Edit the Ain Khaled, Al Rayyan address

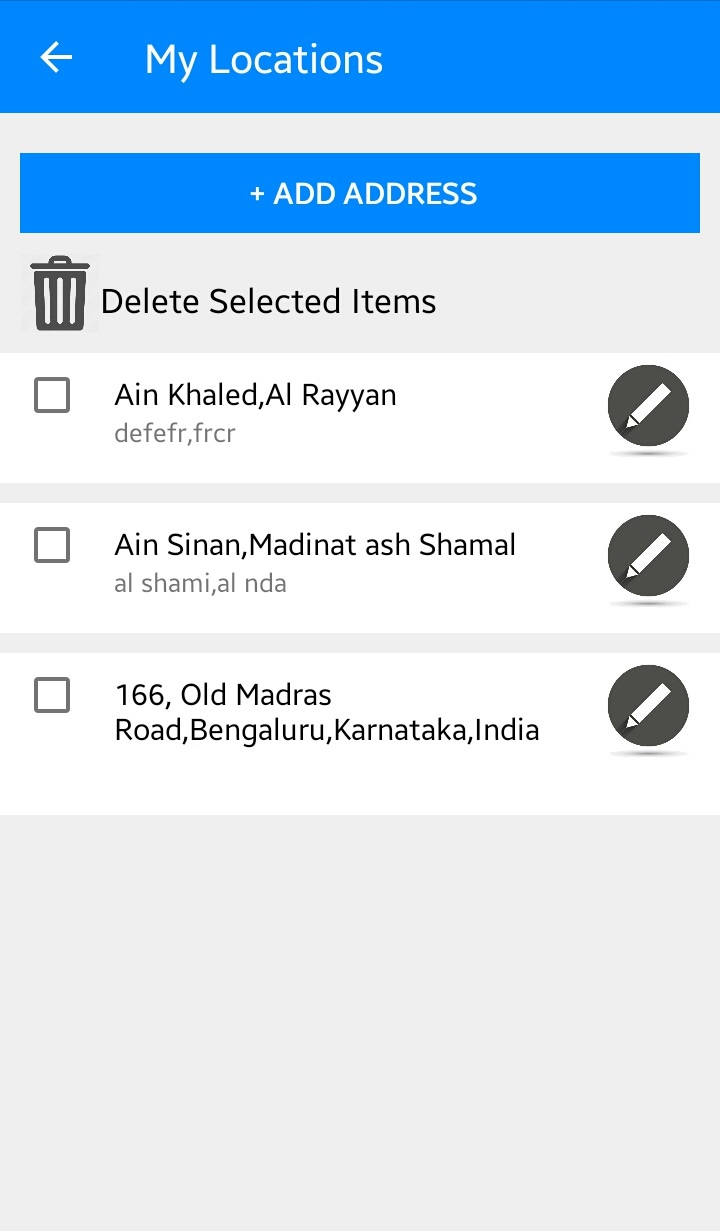[648, 406]
